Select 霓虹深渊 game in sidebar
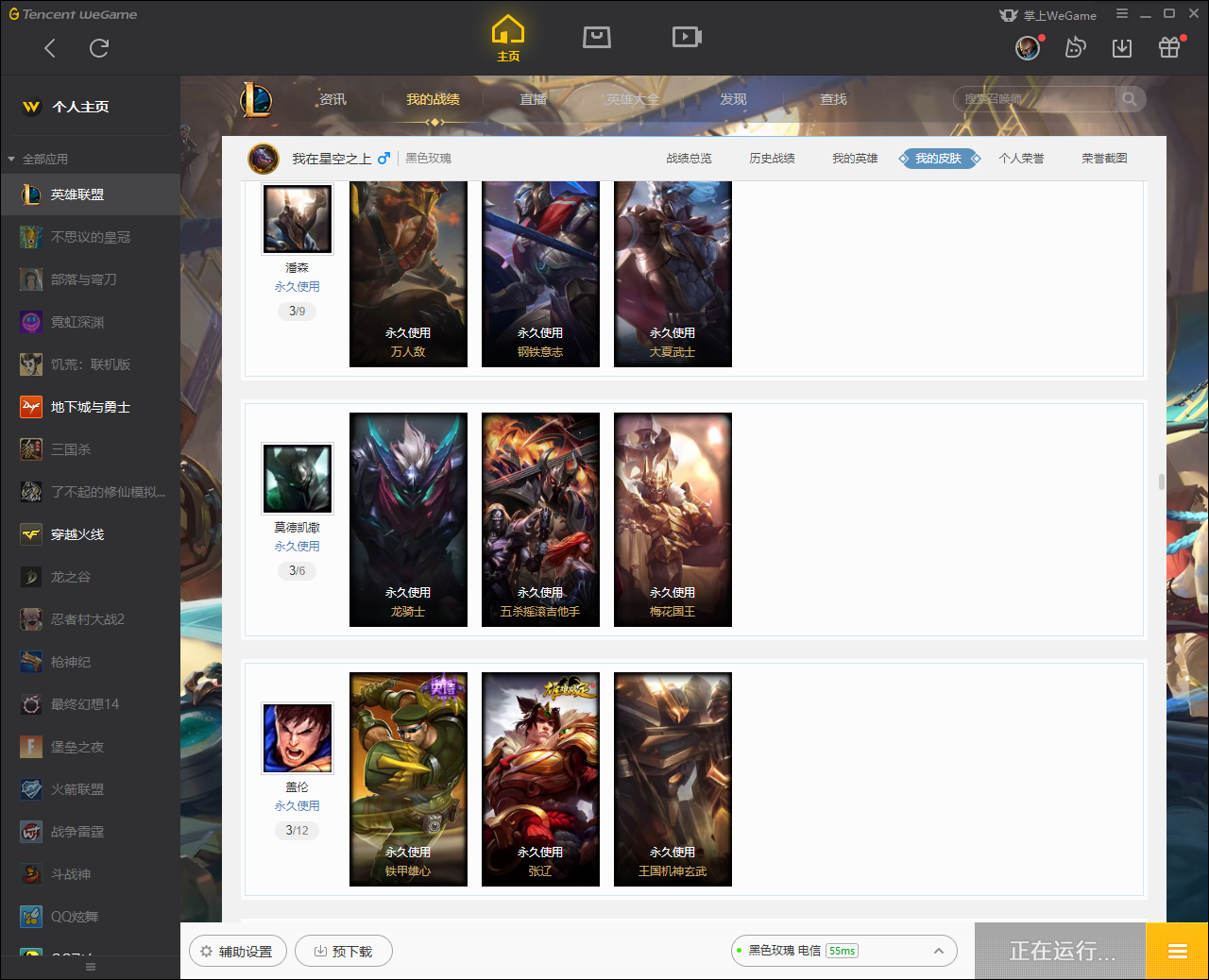Screen dimensions: 1209x980 tap(90, 322)
